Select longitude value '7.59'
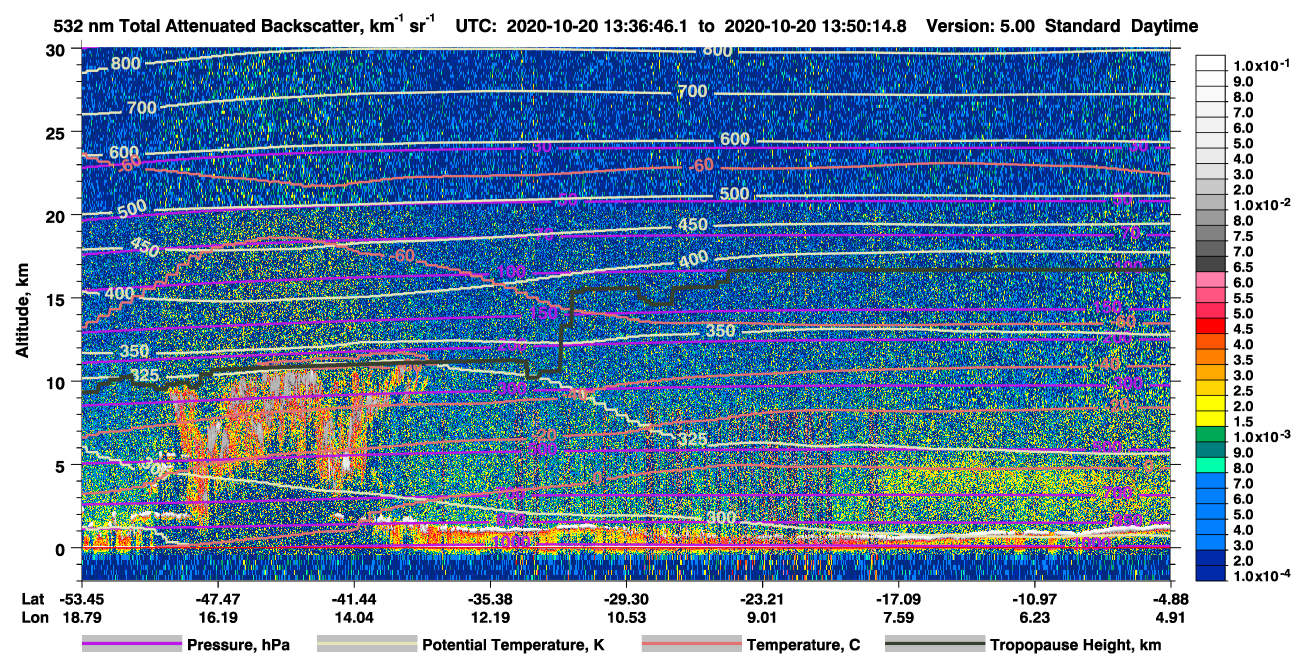The image size is (1300, 667). coord(898,618)
